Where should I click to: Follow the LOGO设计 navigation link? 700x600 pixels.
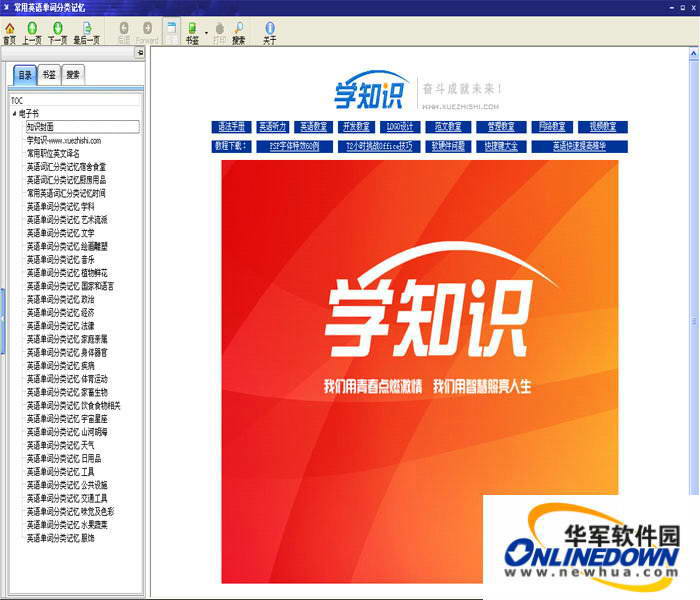400,127
